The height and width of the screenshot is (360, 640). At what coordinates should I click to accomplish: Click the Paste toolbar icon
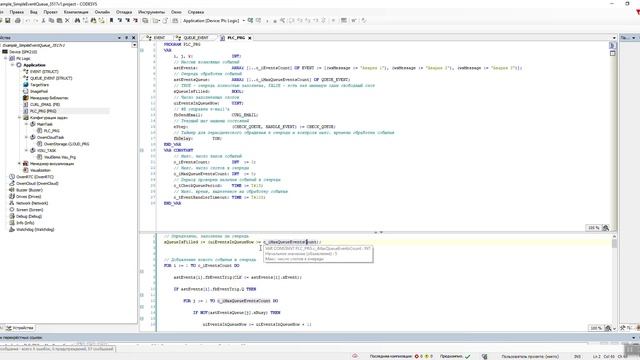(x=59, y=20)
